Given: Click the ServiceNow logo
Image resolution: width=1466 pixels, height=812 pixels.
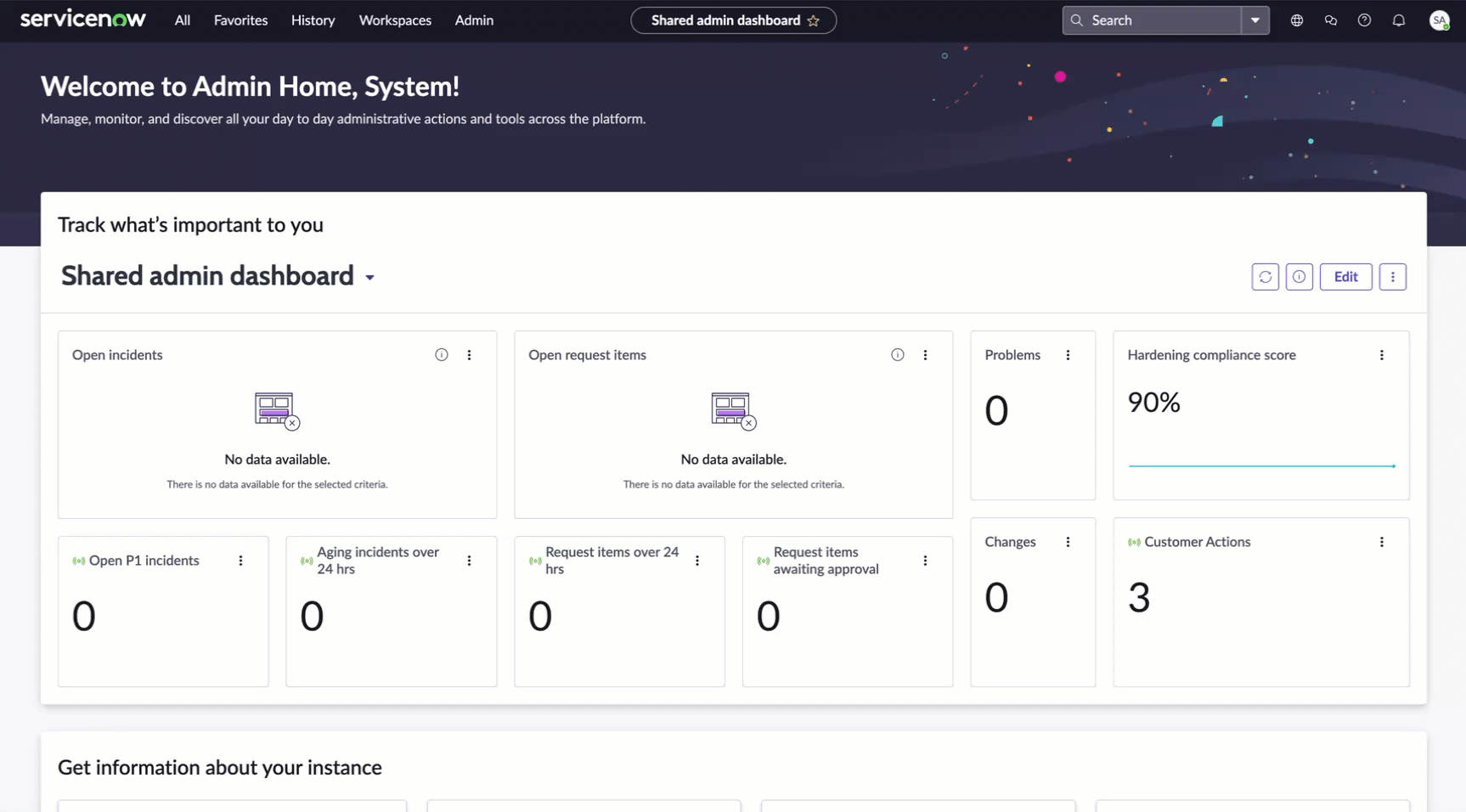Looking at the screenshot, I should pos(82,20).
